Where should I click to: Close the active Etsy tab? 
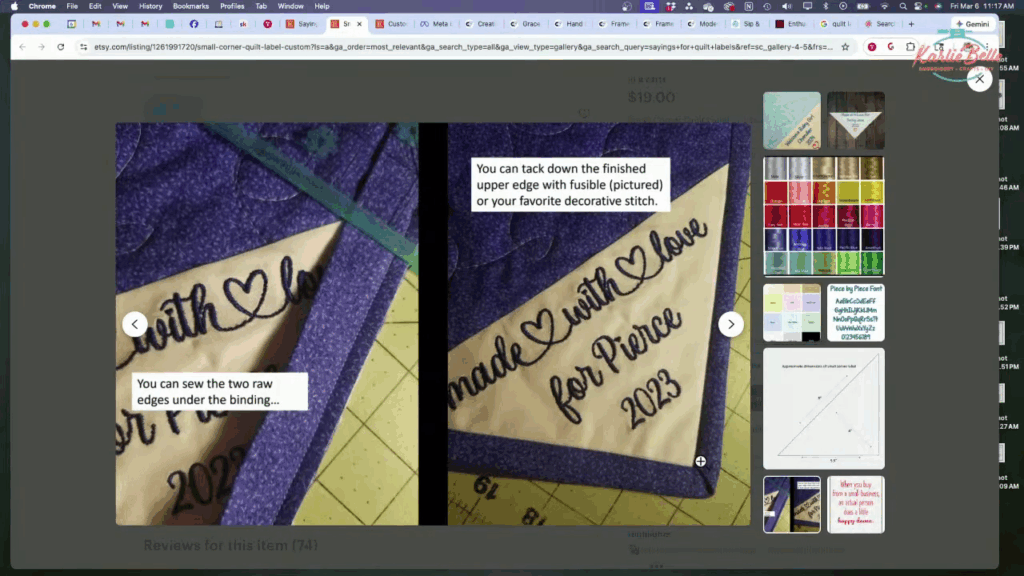tap(359, 24)
